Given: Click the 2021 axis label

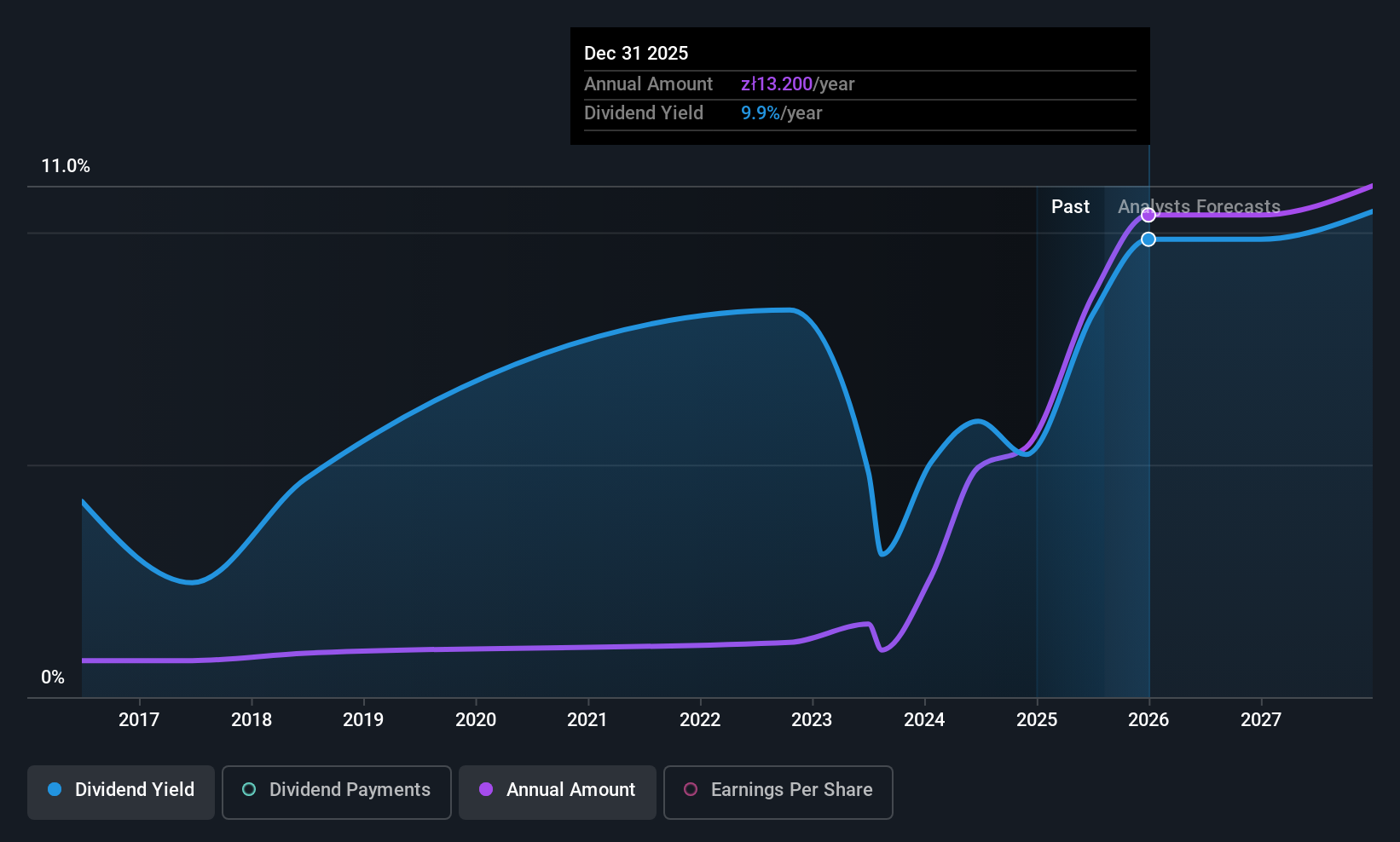Looking at the screenshot, I should (x=587, y=720).
